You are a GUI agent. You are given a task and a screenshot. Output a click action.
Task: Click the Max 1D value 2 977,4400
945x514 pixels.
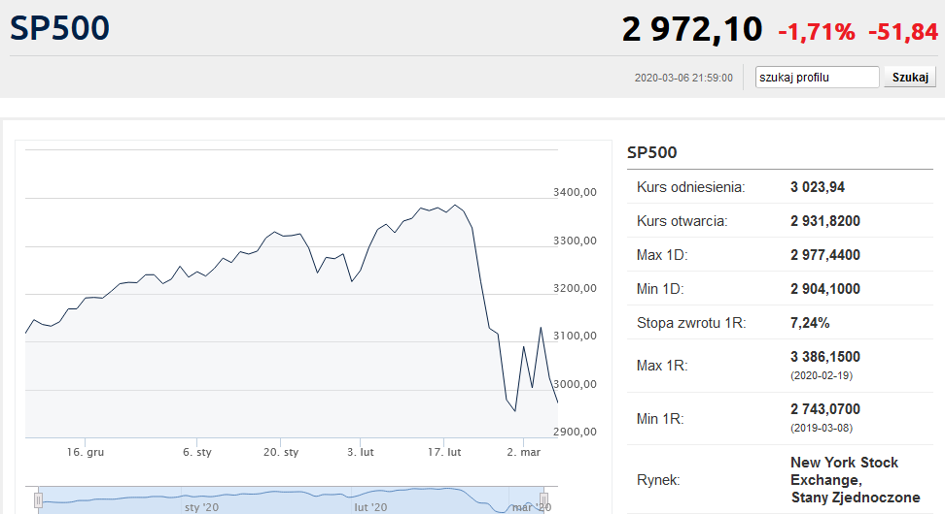825,255
